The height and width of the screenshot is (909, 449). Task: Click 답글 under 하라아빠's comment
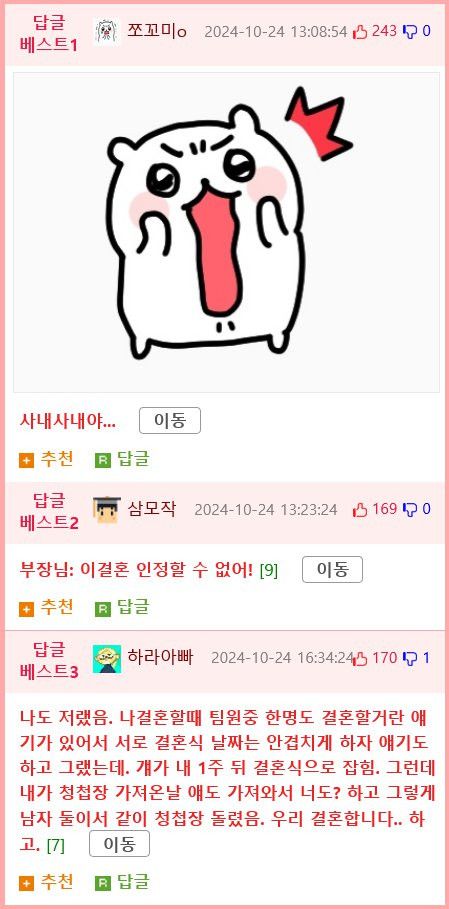point(122,882)
